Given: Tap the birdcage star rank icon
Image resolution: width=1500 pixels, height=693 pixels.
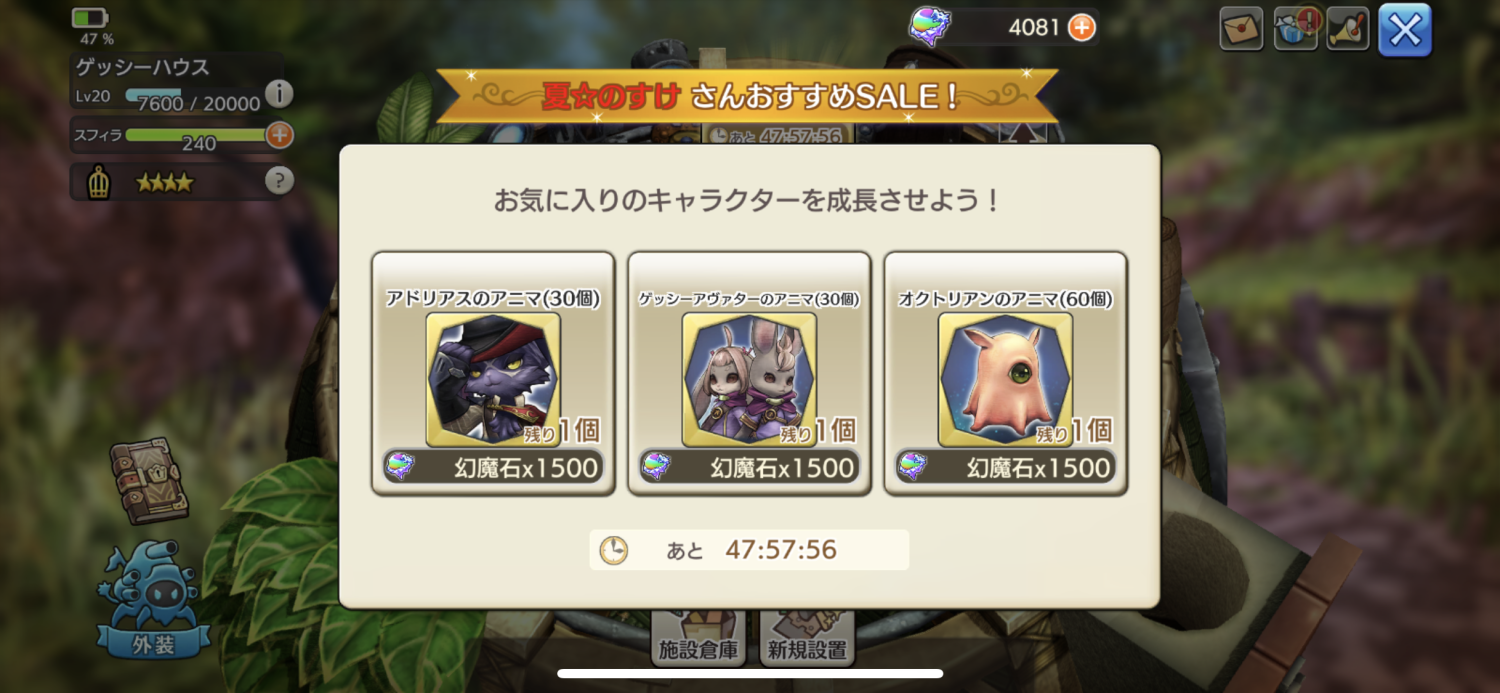Looking at the screenshot, I should pos(98,183).
